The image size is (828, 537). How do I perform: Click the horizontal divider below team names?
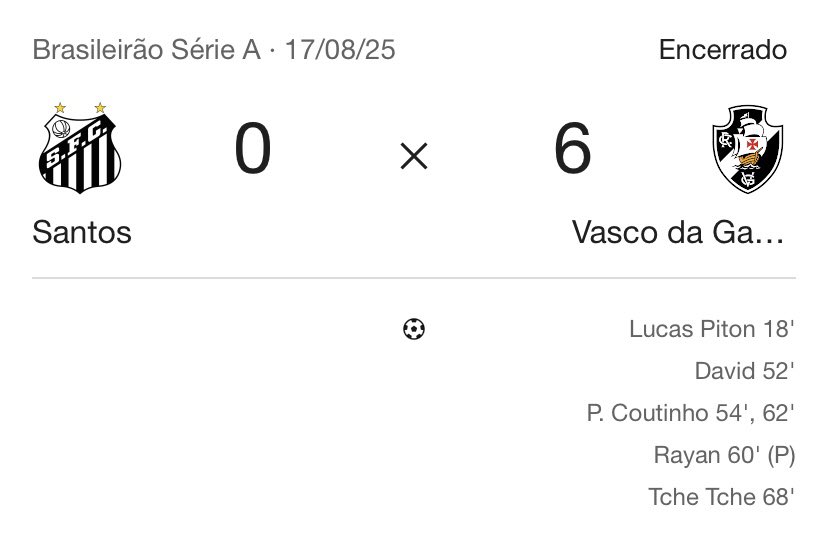point(413,278)
